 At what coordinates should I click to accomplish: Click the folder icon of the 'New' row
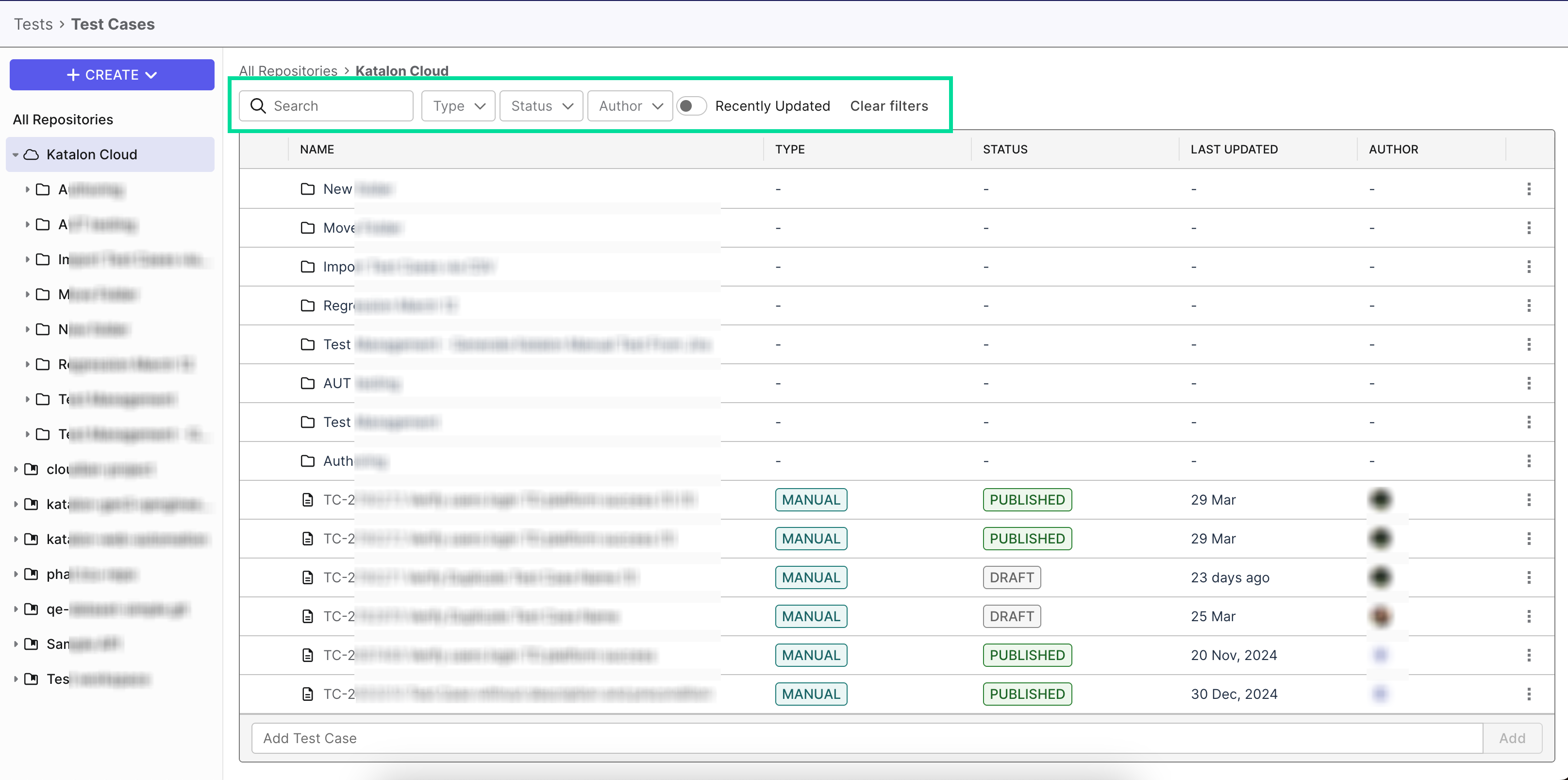308,189
